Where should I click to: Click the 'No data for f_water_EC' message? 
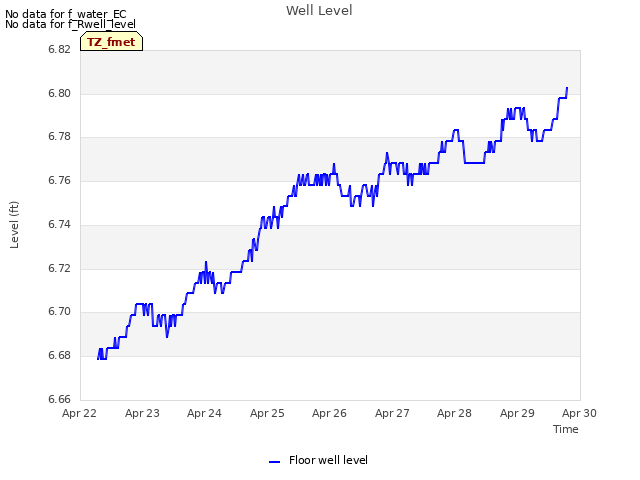point(66,14)
